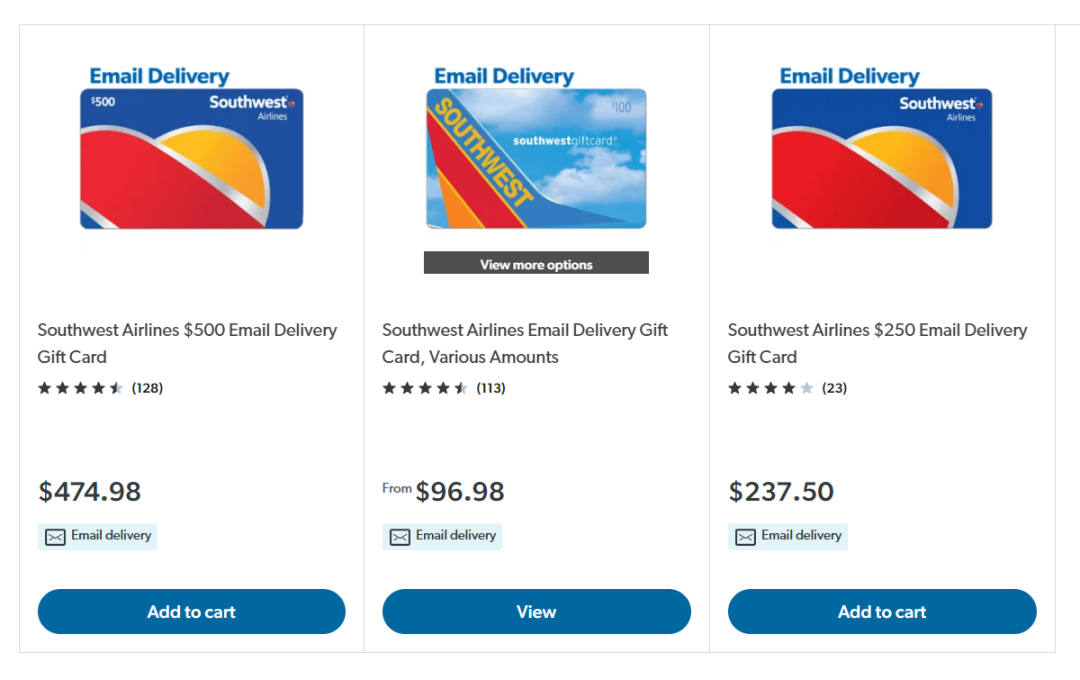The height and width of the screenshot is (680, 1080).
Task: Add the $500 gift card to cart
Action: [191, 611]
